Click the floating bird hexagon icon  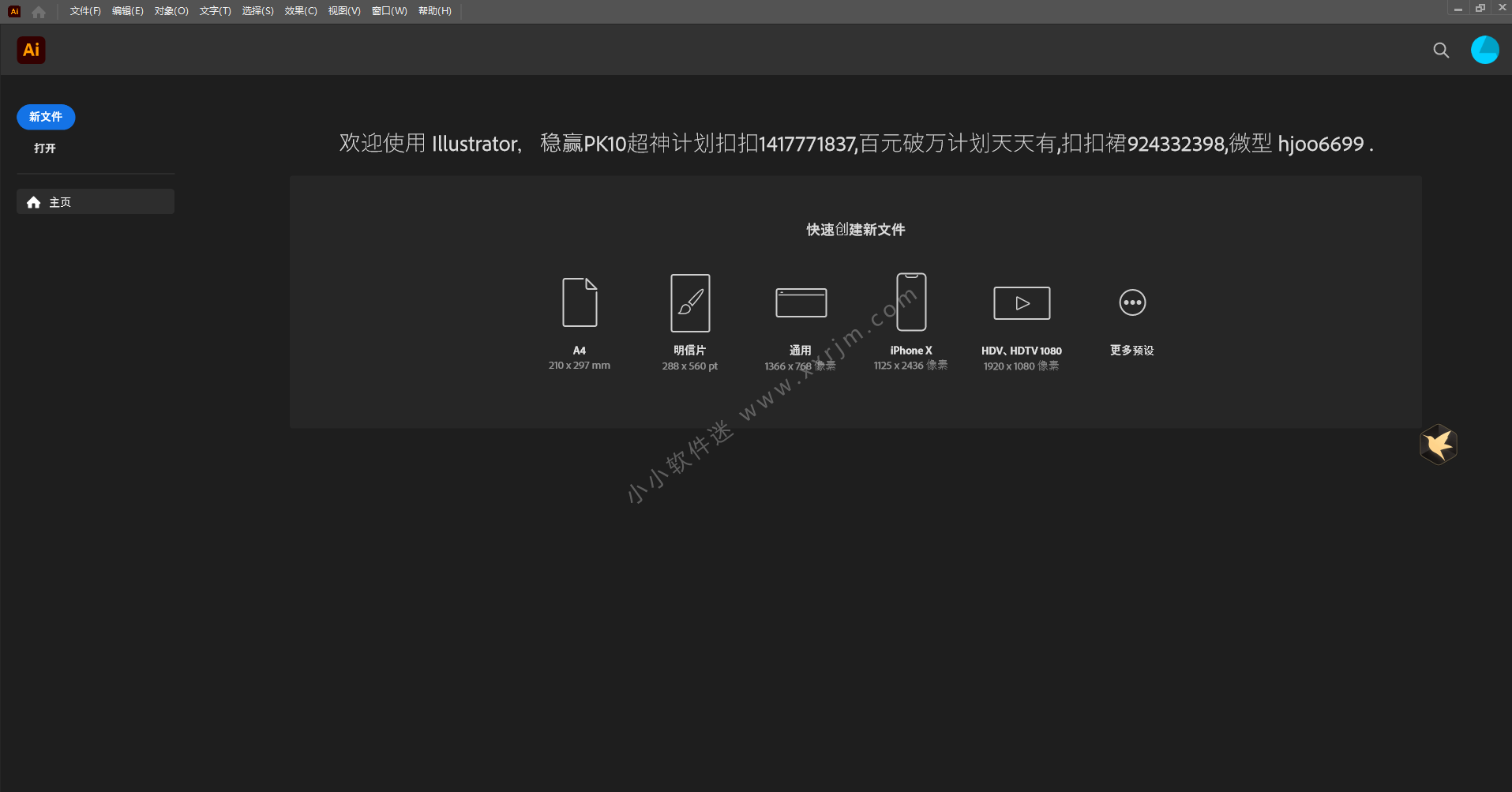[x=1438, y=445]
